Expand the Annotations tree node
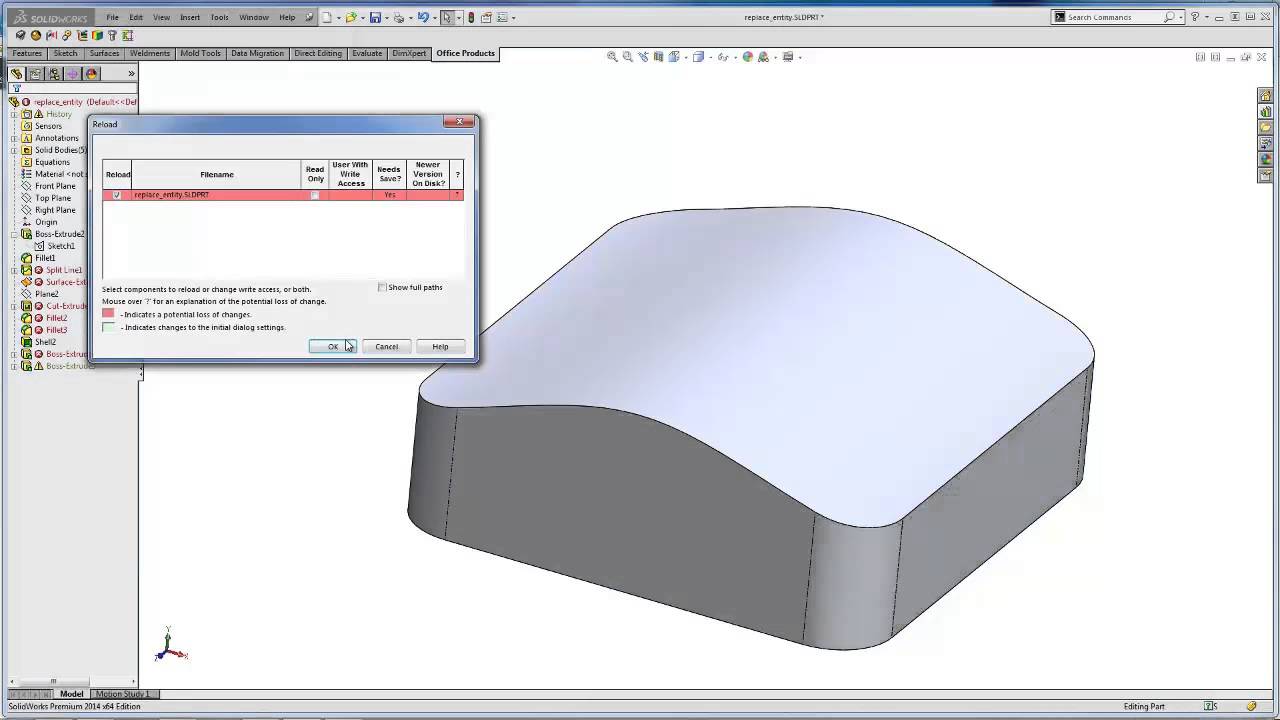Image resolution: width=1280 pixels, height=720 pixels. [14, 138]
